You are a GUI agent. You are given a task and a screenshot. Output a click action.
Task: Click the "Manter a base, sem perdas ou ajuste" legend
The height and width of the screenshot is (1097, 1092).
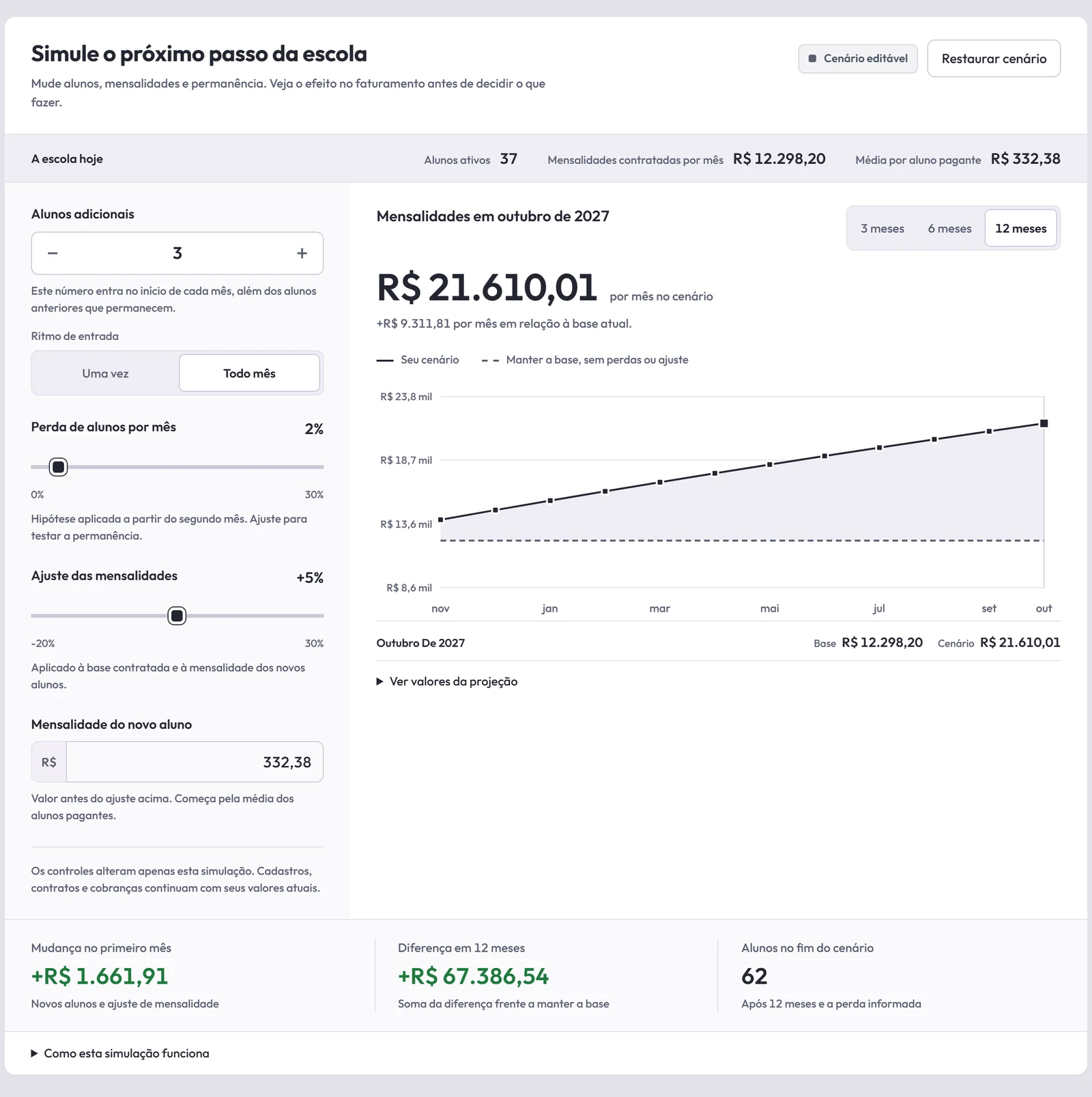click(585, 360)
